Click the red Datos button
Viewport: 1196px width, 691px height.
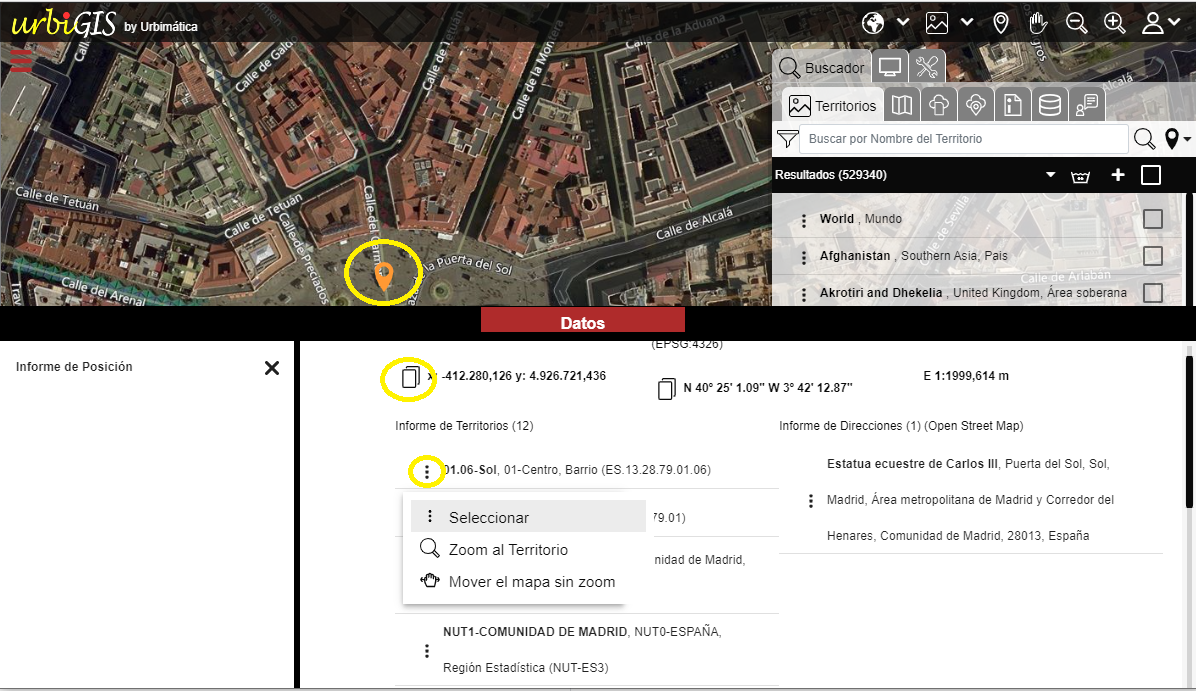coord(583,321)
